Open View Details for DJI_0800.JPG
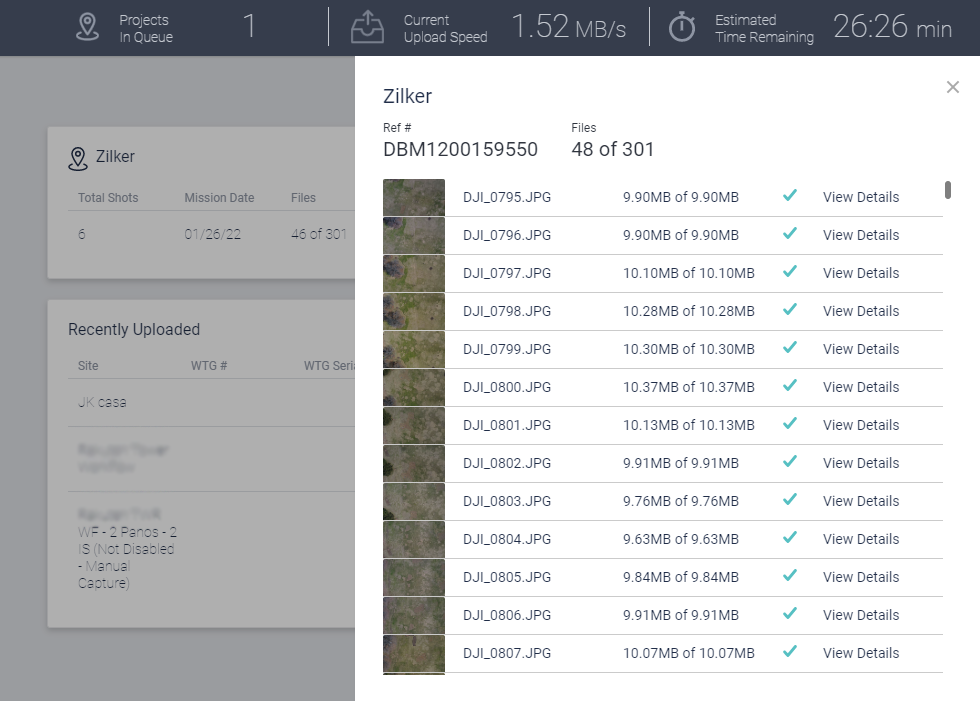The height and width of the screenshot is (701, 980). (861, 387)
